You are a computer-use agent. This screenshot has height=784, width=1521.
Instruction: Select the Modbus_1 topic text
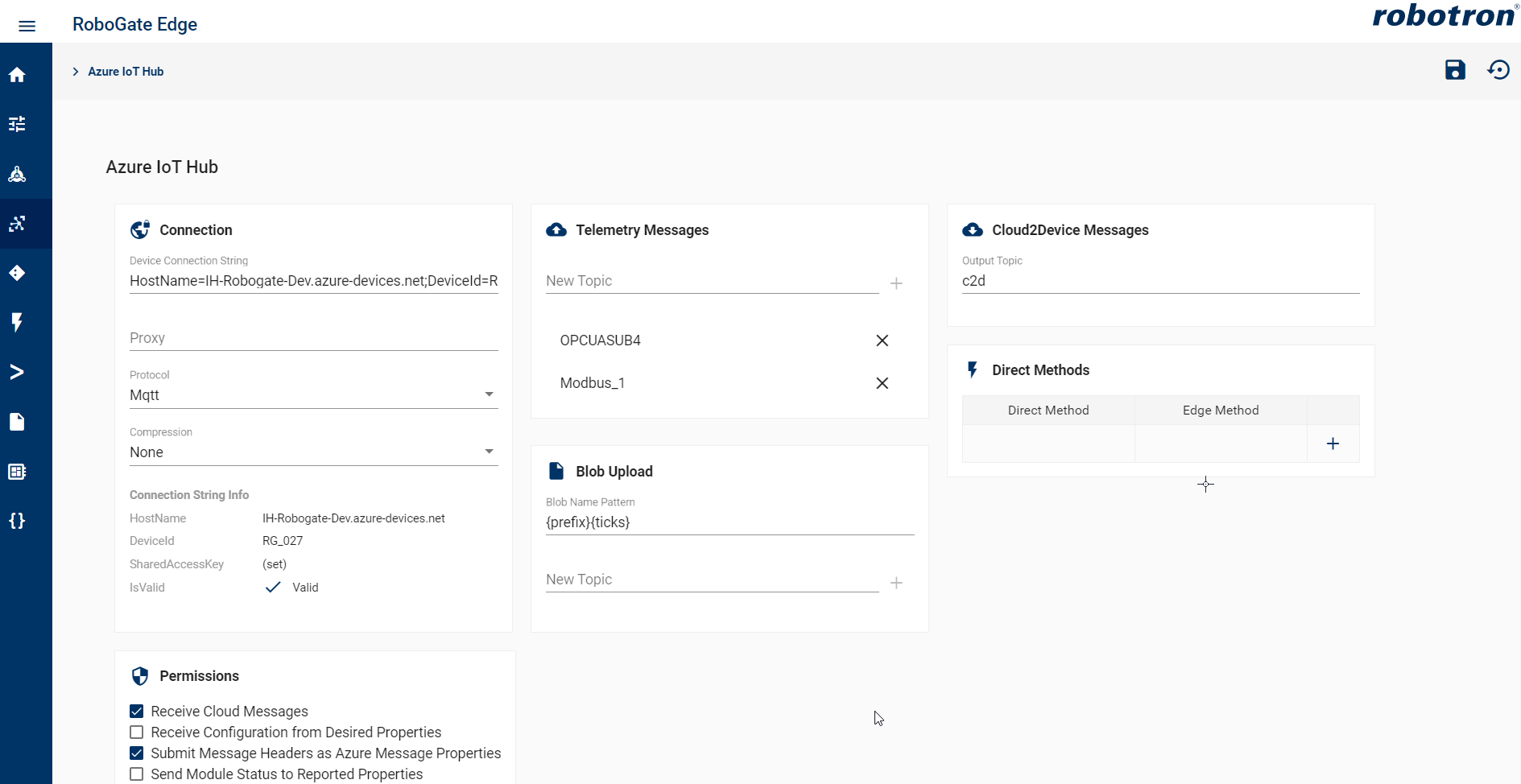tap(593, 383)
